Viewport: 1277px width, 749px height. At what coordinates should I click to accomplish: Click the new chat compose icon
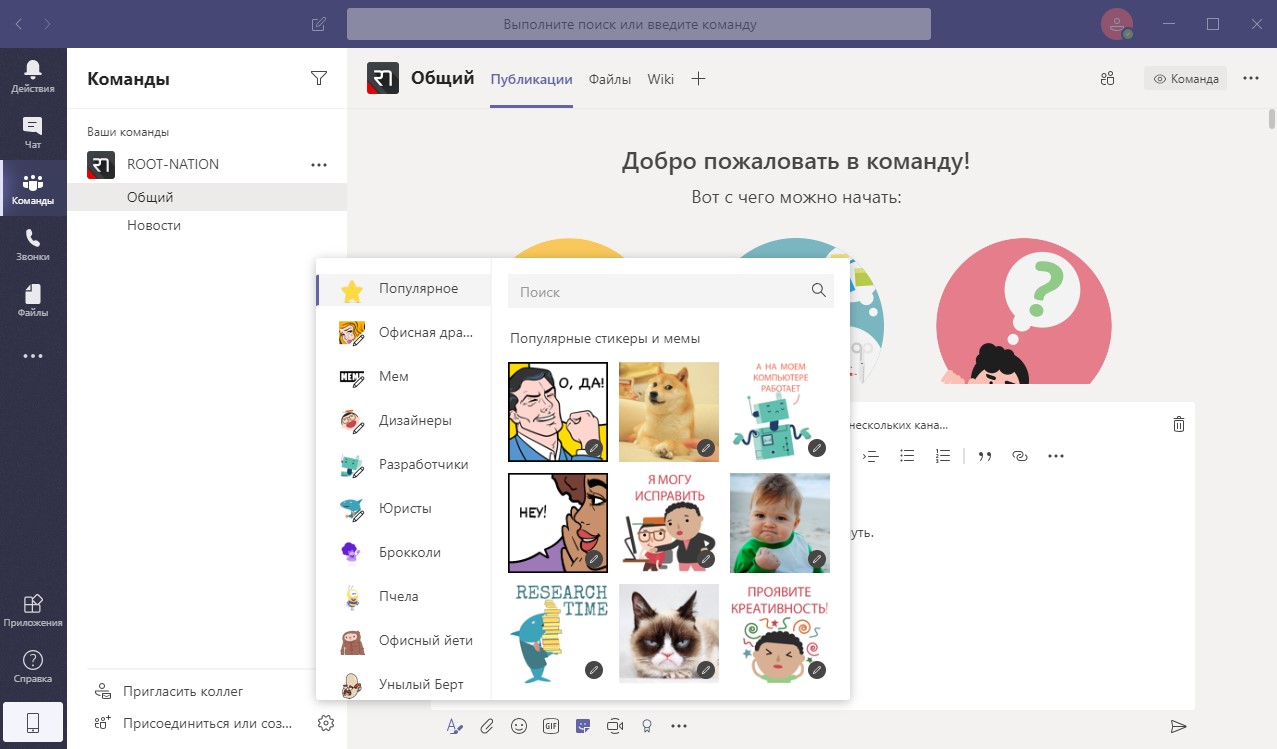click(x=319, y=24)
